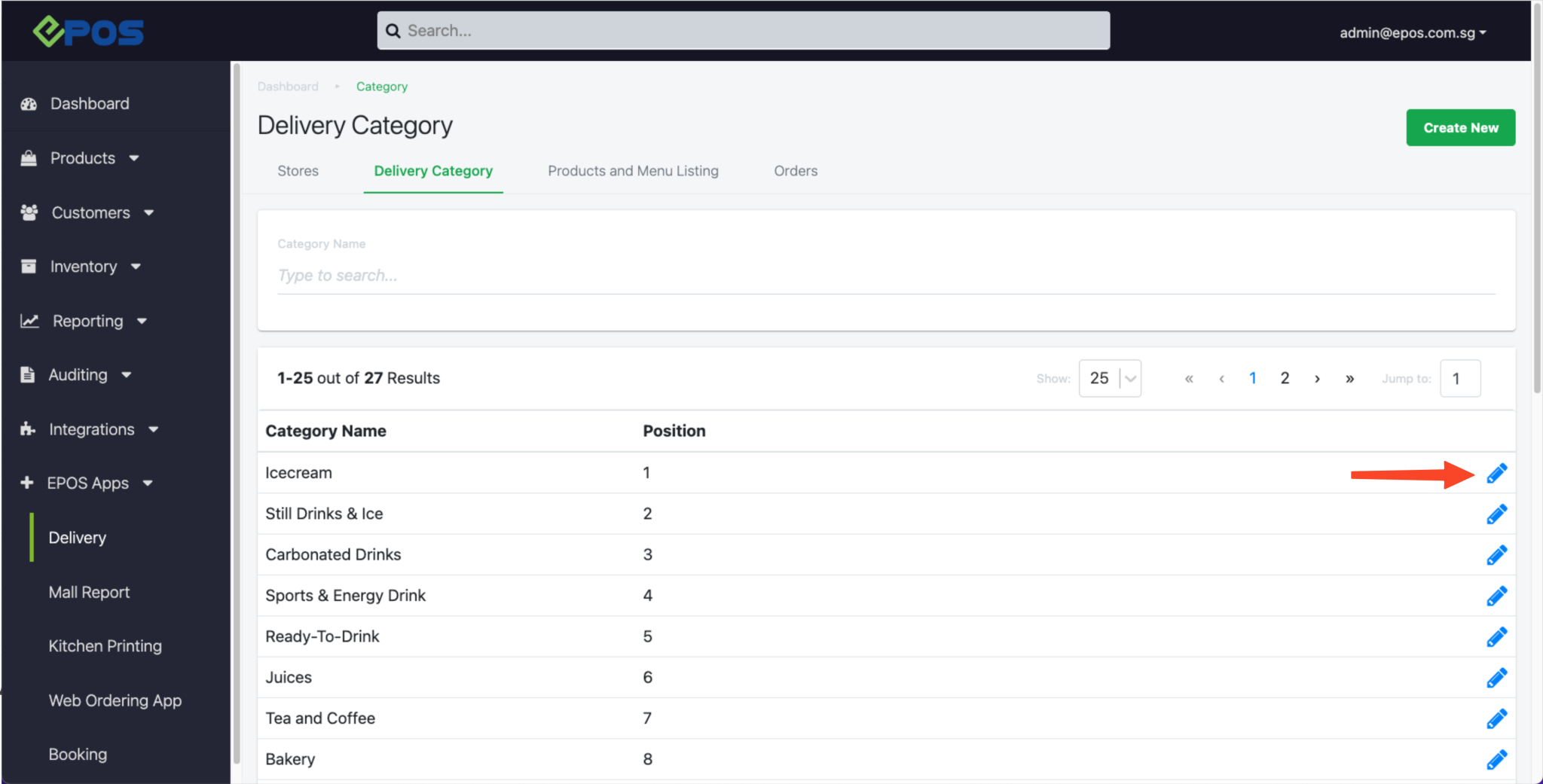This screenshot has width=1543, height=784.
Task: Go to Dashboard via breadcrumb link
Action: [288, 86]
